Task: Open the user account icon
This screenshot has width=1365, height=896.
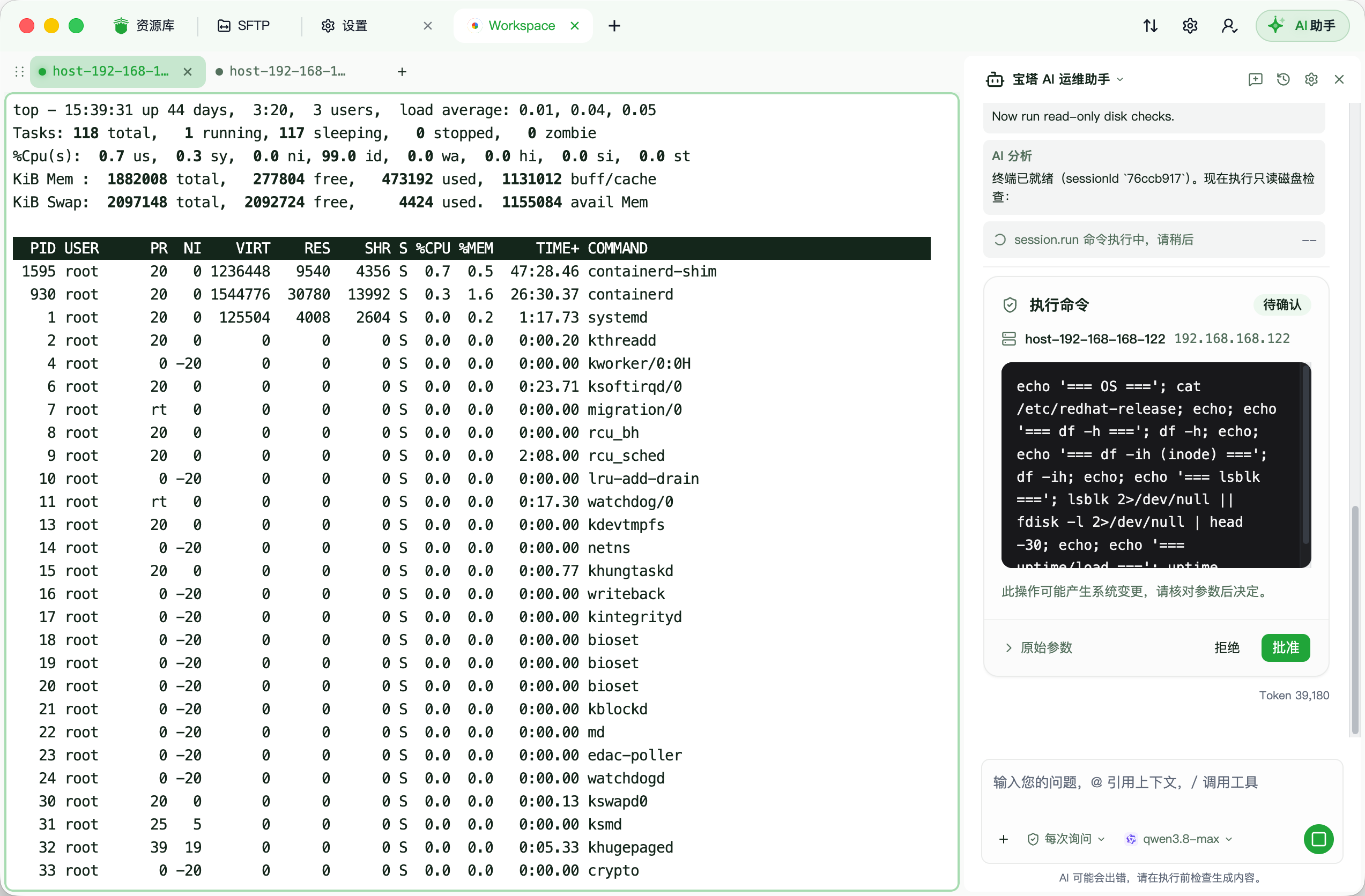Action: [1229, 26]
